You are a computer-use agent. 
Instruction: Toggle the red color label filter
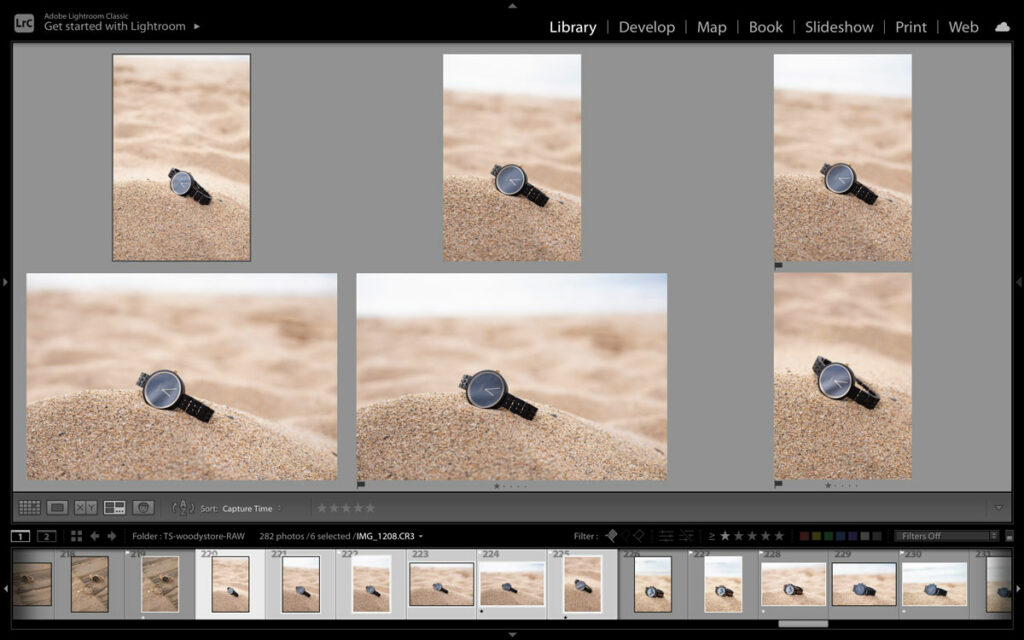pos(804,536)
